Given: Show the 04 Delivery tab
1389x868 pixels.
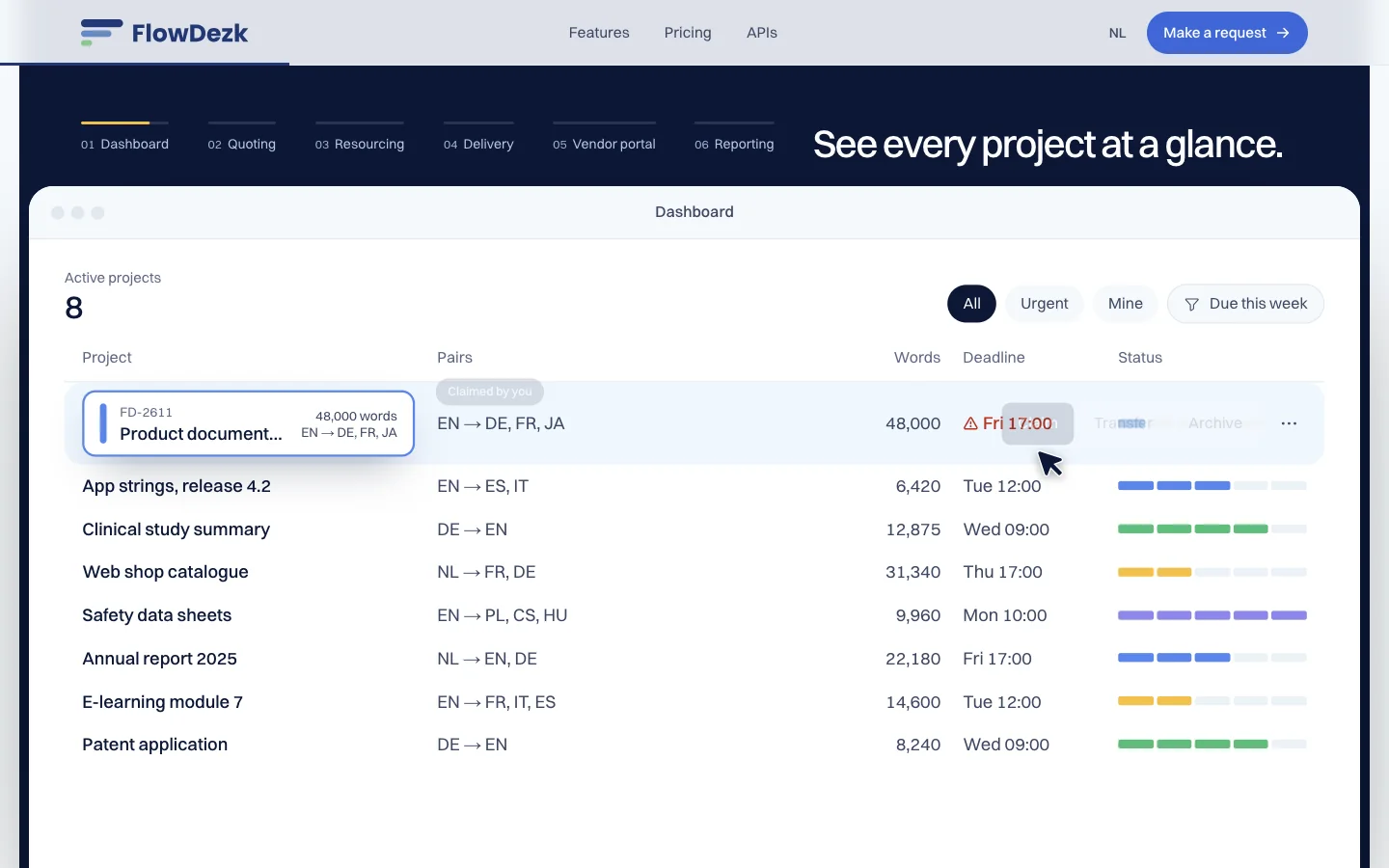Looking at the screenshot, I should pos(478,138).
